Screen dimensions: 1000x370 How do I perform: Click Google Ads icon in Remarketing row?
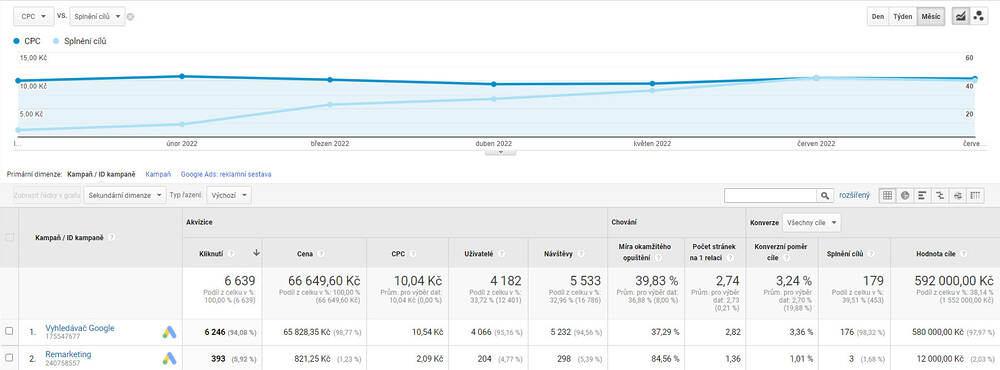pos(169,358)
